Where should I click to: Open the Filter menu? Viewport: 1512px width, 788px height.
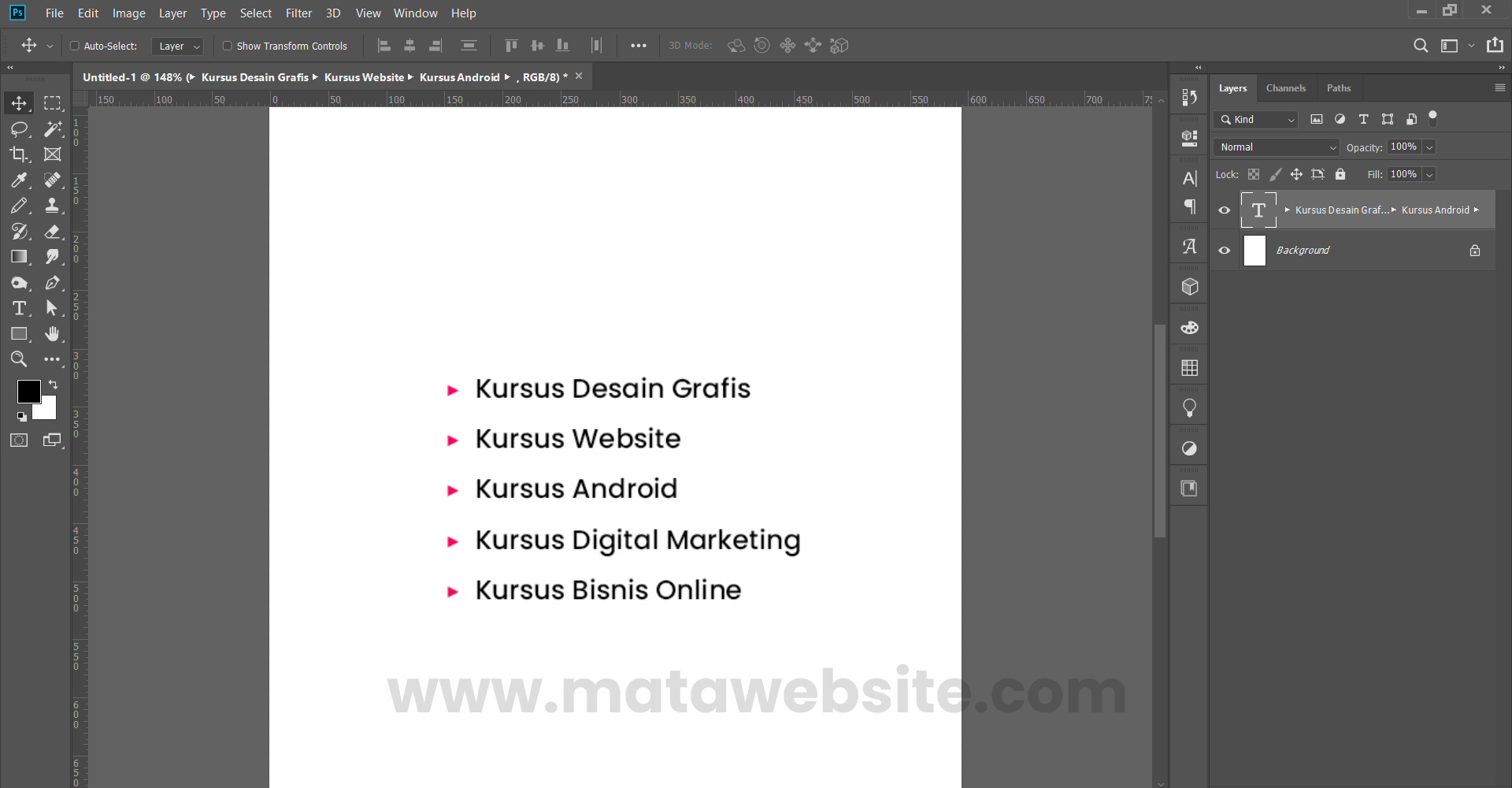tap(298, 13)
